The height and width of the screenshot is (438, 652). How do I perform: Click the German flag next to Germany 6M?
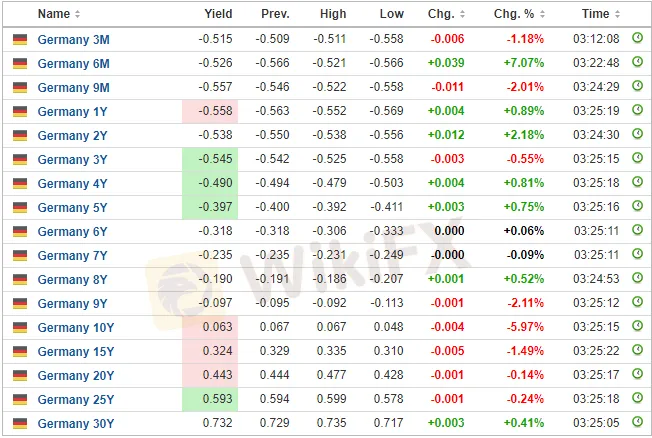(x=20, y=63)
